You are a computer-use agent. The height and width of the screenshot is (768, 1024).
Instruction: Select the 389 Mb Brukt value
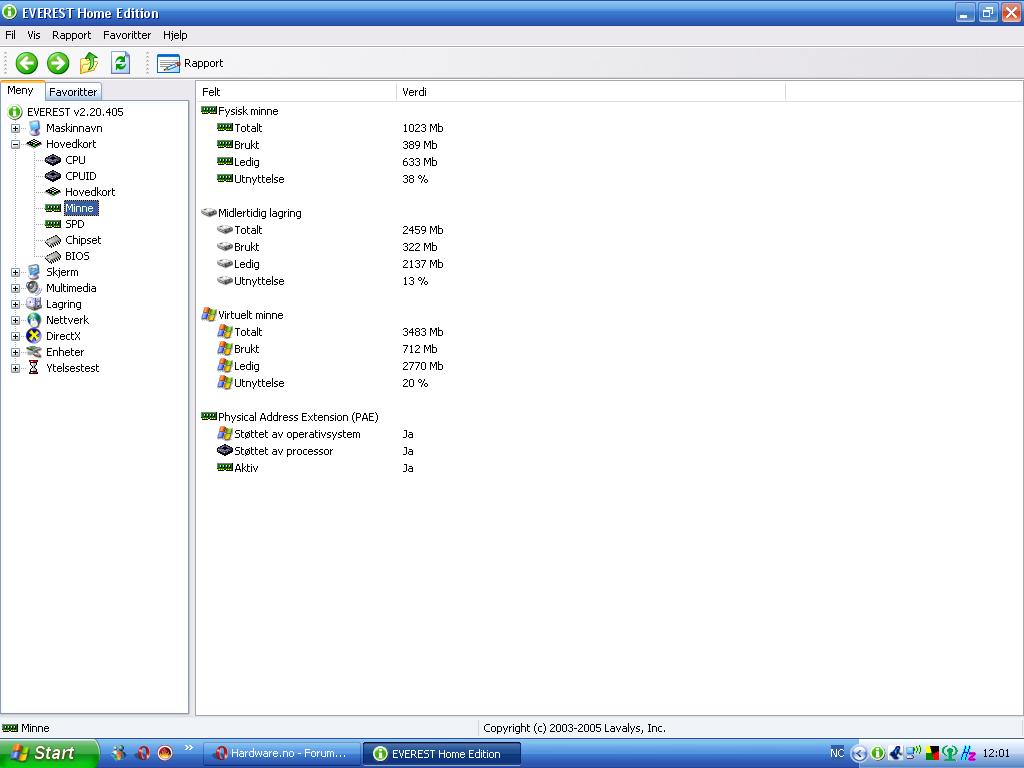[x=420, y=145]
